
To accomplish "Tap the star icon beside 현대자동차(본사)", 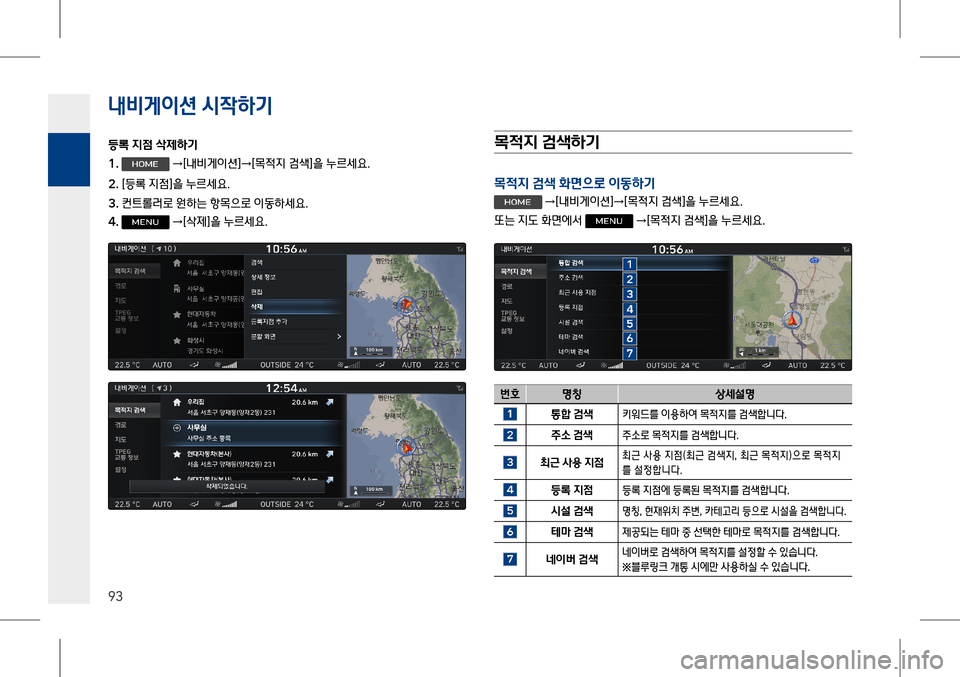I will (177, 454).
